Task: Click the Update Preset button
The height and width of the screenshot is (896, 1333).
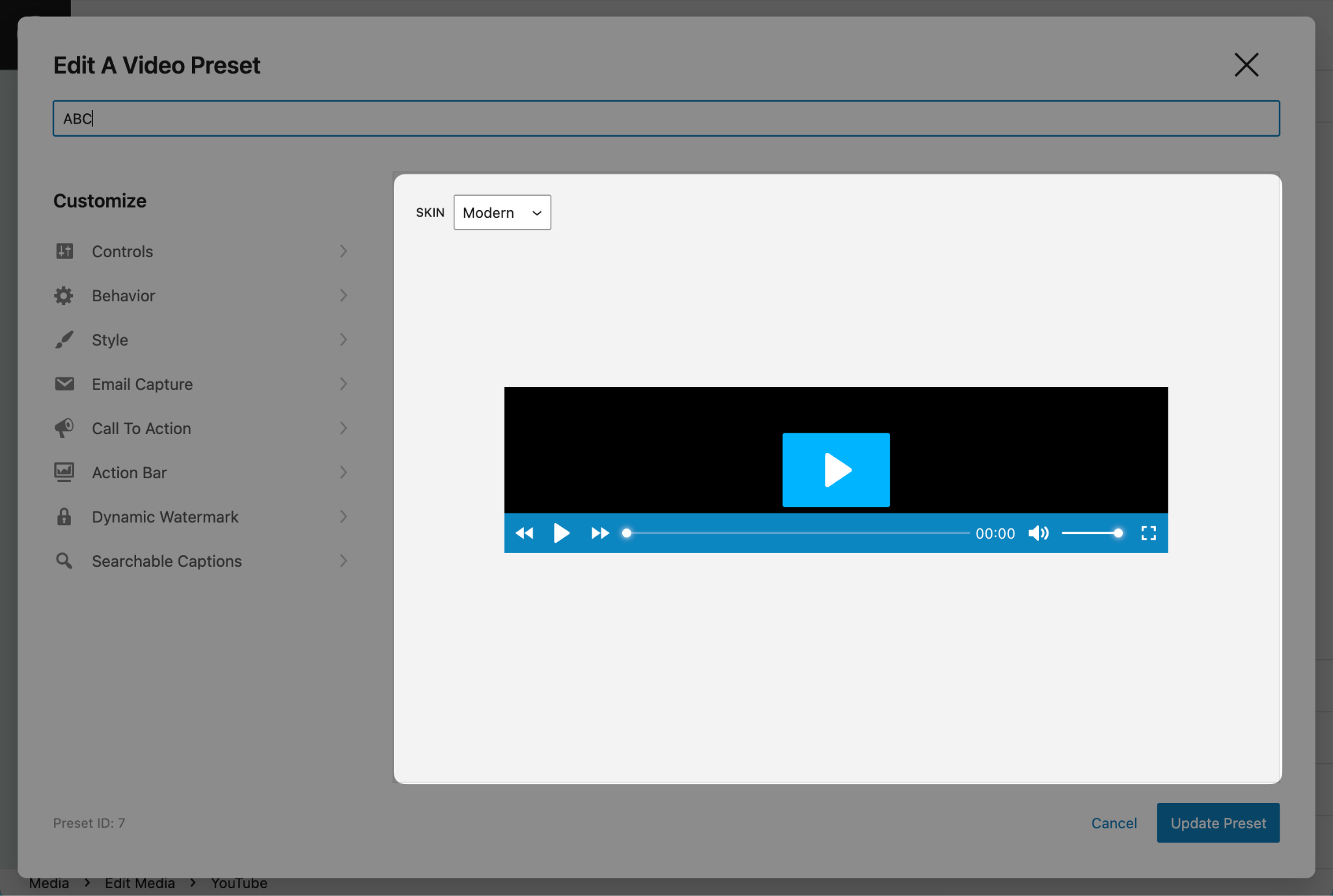Action: (1217, 822)
